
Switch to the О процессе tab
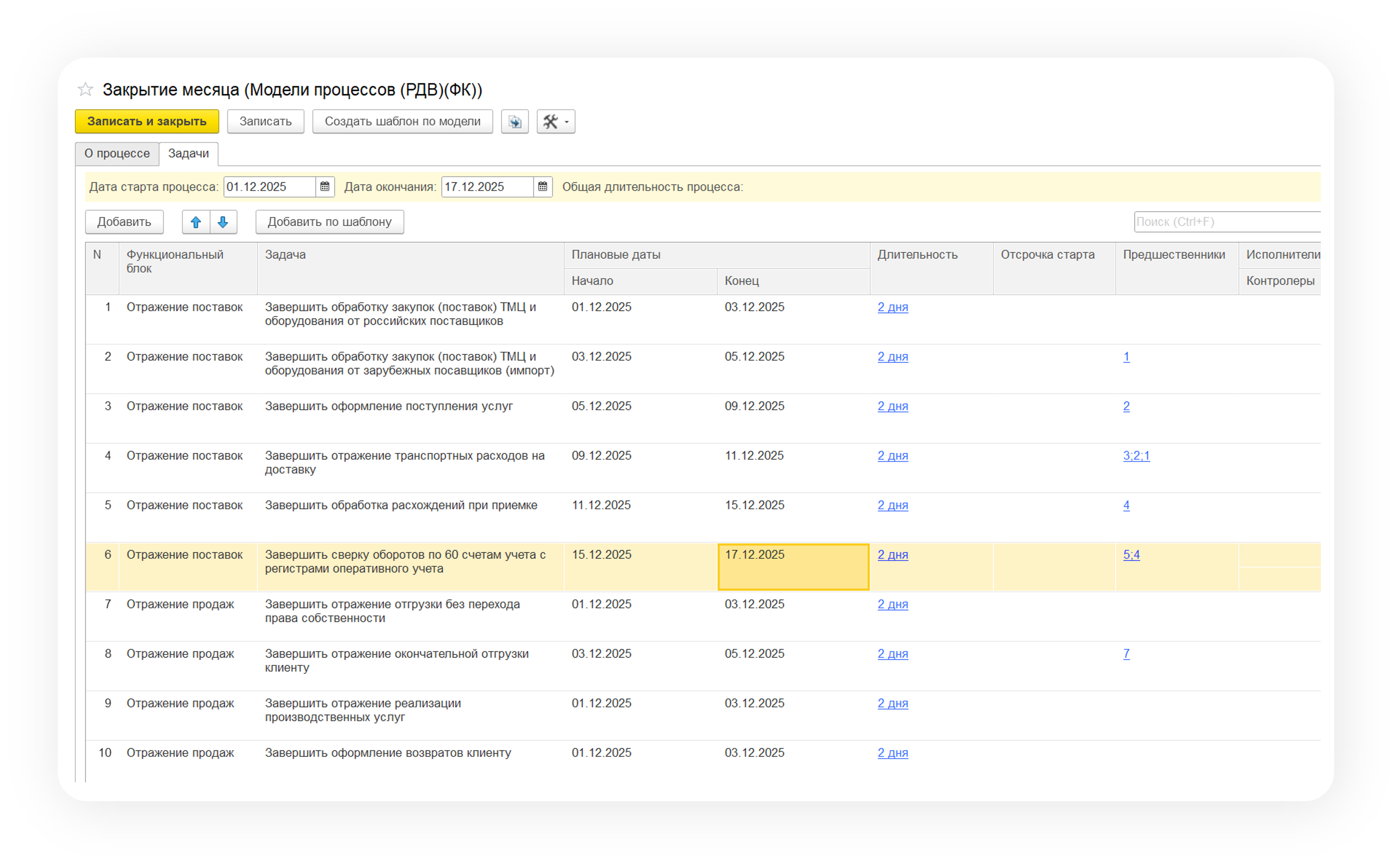tap(117, 154)
